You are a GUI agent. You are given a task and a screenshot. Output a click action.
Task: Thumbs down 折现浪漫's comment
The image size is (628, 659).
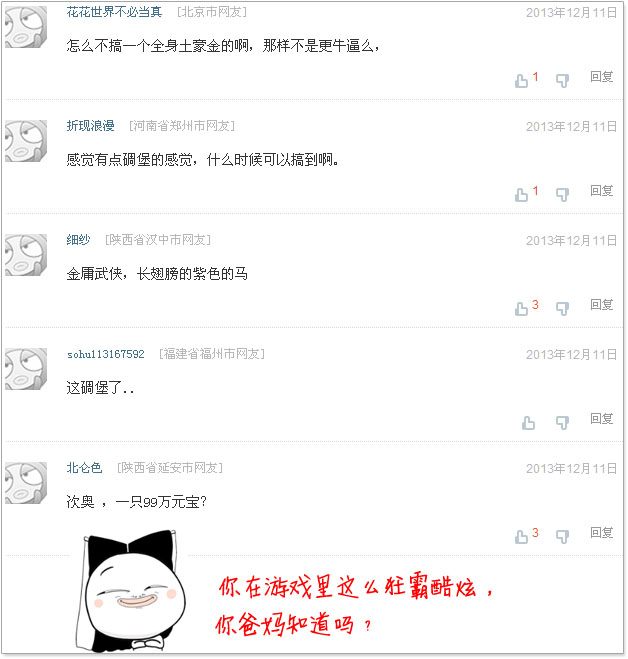point(562,194)
